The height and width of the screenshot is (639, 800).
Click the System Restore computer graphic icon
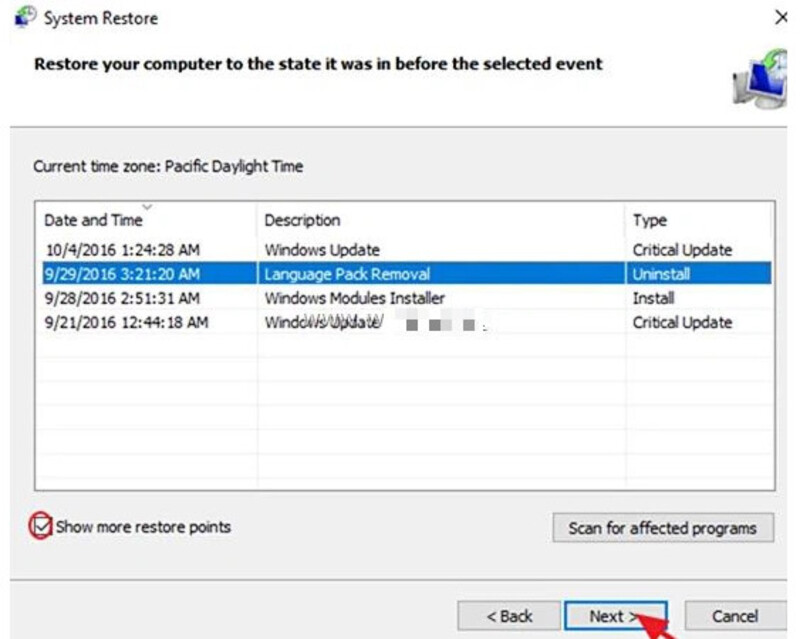pos(760,79)
